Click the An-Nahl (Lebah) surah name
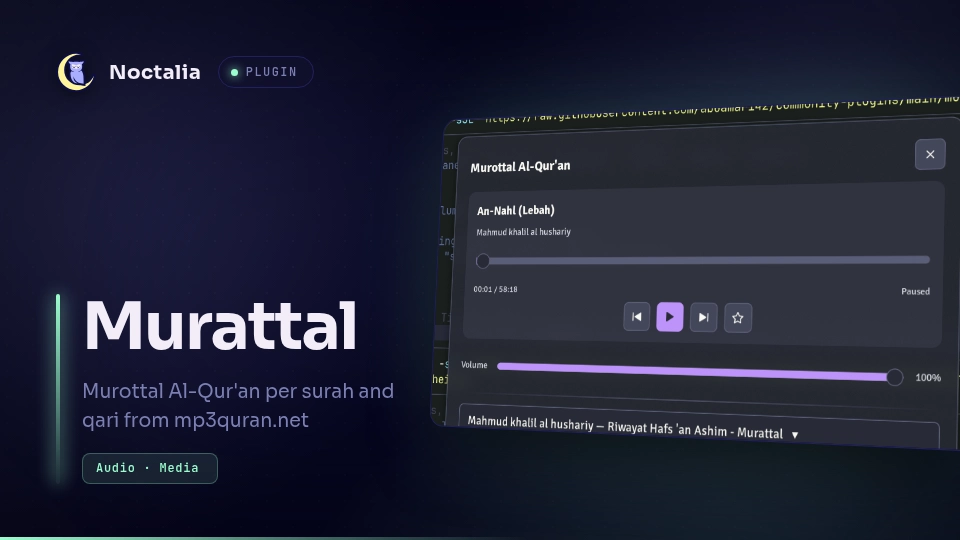Viewport: 960px width, 540px height. point(516,211)
